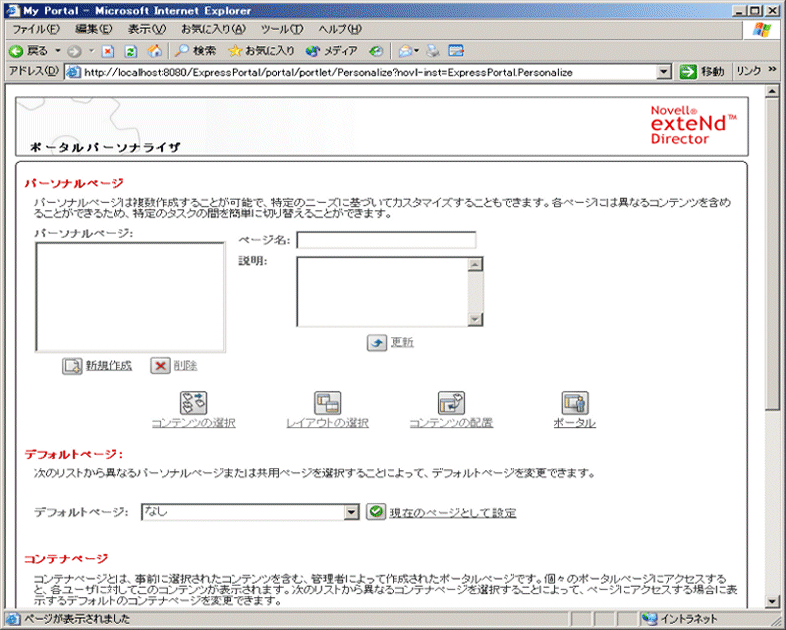Click the 更新 update arrow icon

pyautogui.click(x=377, y=343)
